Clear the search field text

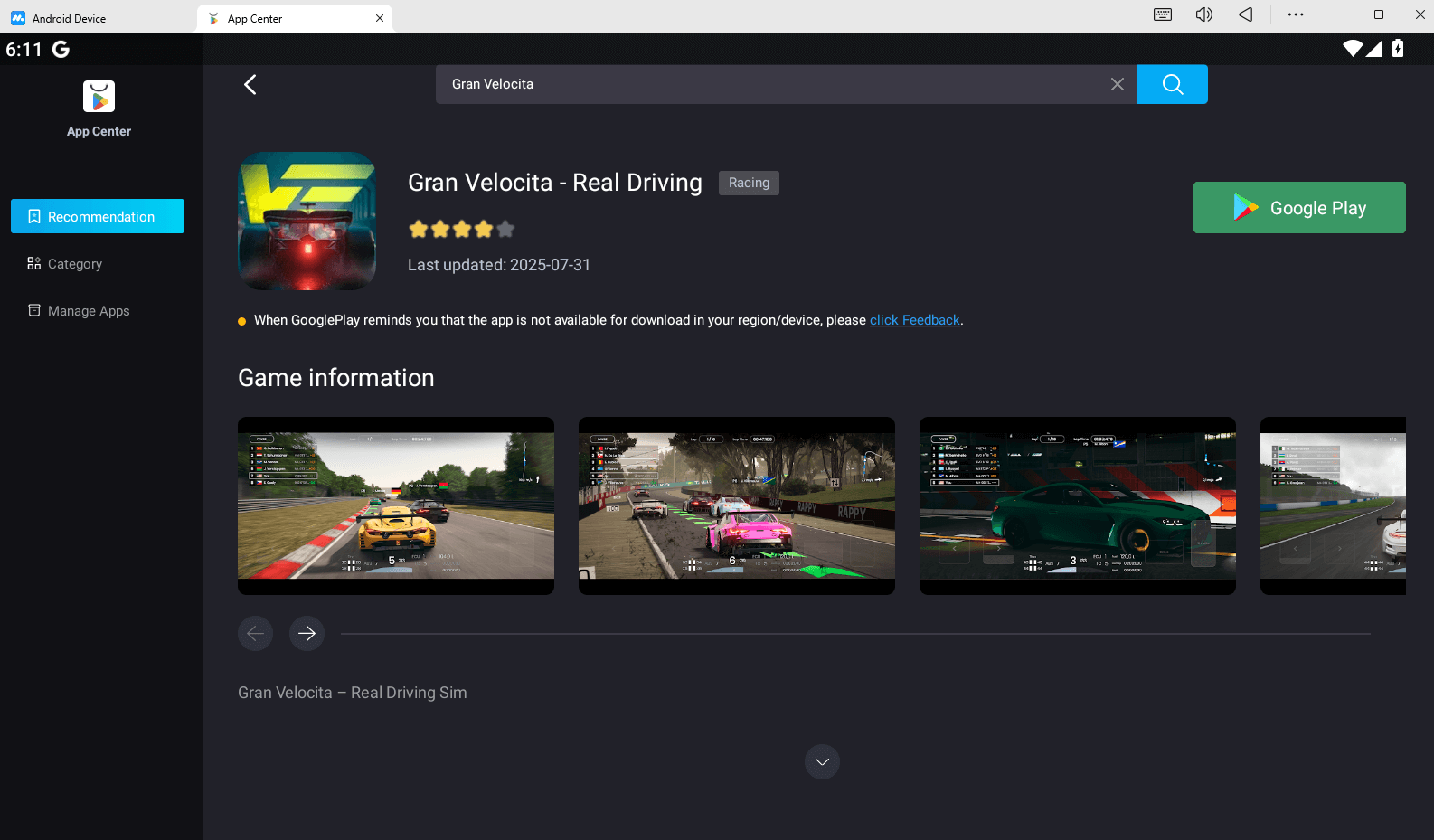1118,84
